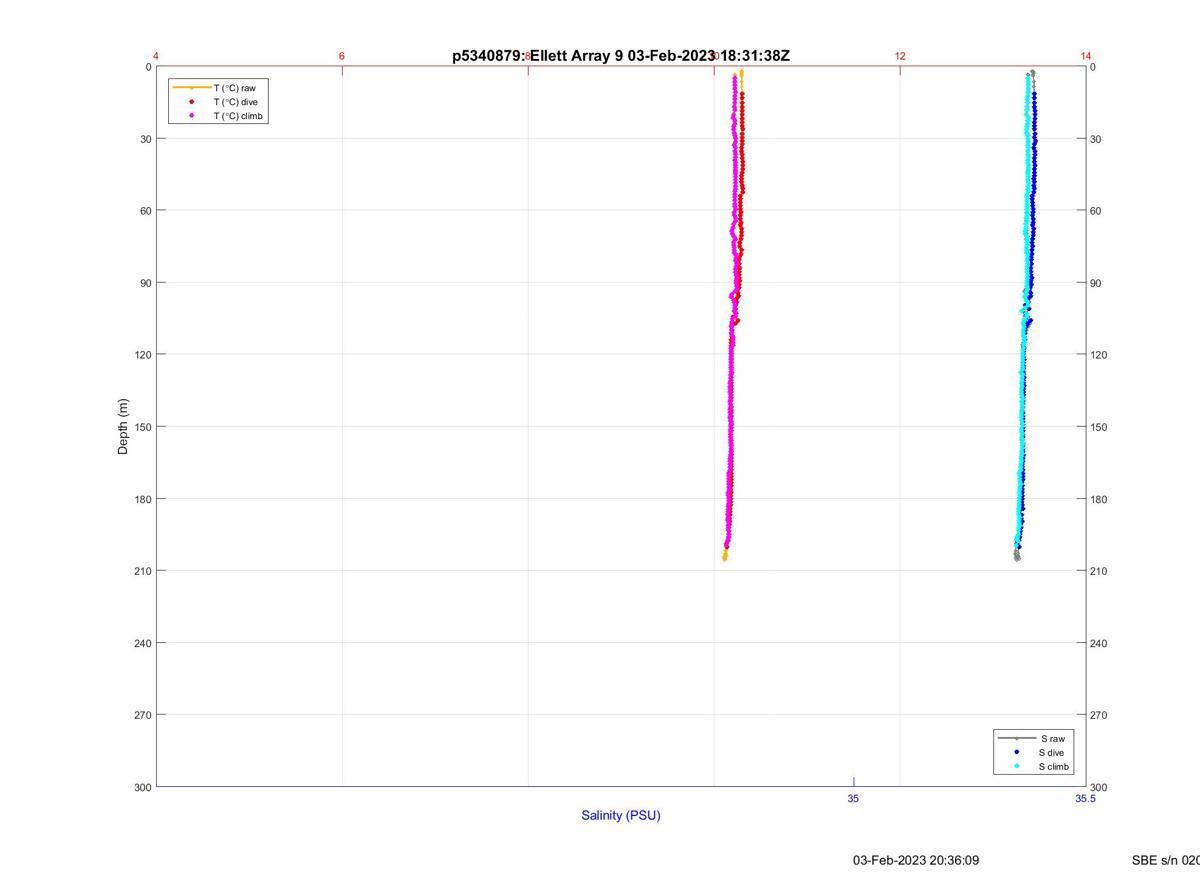Viewport: 1200px width, 885px height.
Task: Click the 210 tick on left depth axis
Action: tap(143, 571)
